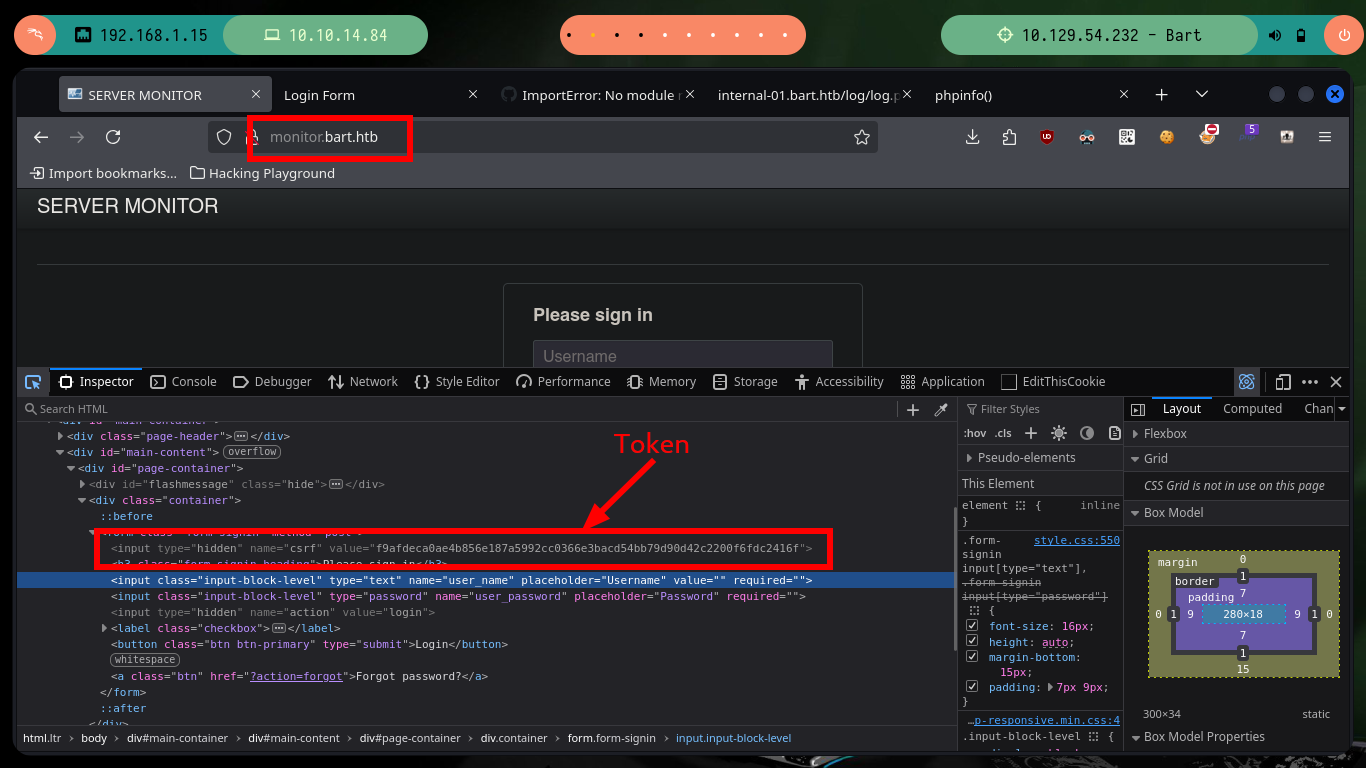Enable Responsive Design Mode
Screen dimensions: 1366x768
click(x=1282, y=382)
